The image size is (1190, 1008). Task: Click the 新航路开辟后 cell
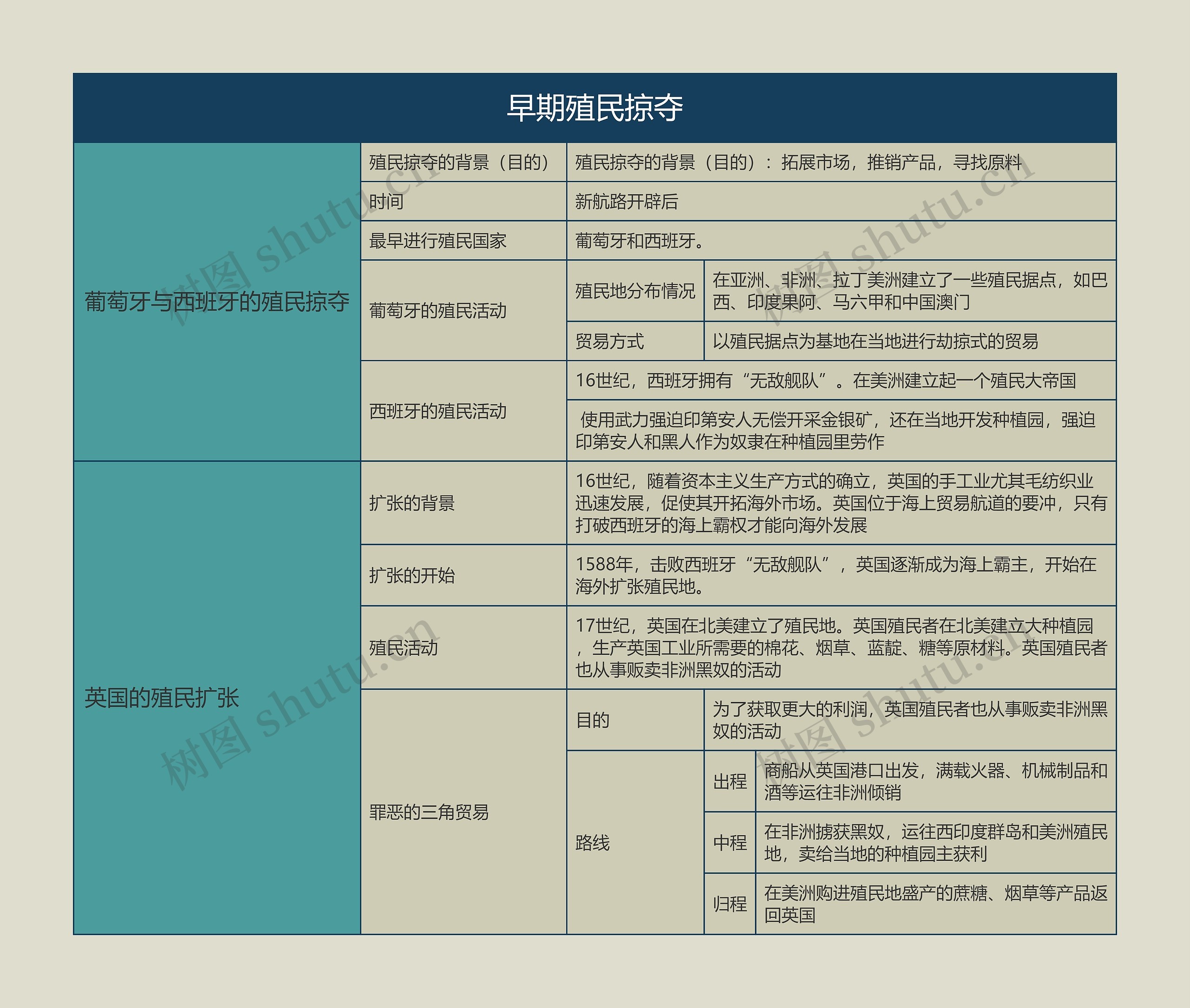(x=841, y=201)
